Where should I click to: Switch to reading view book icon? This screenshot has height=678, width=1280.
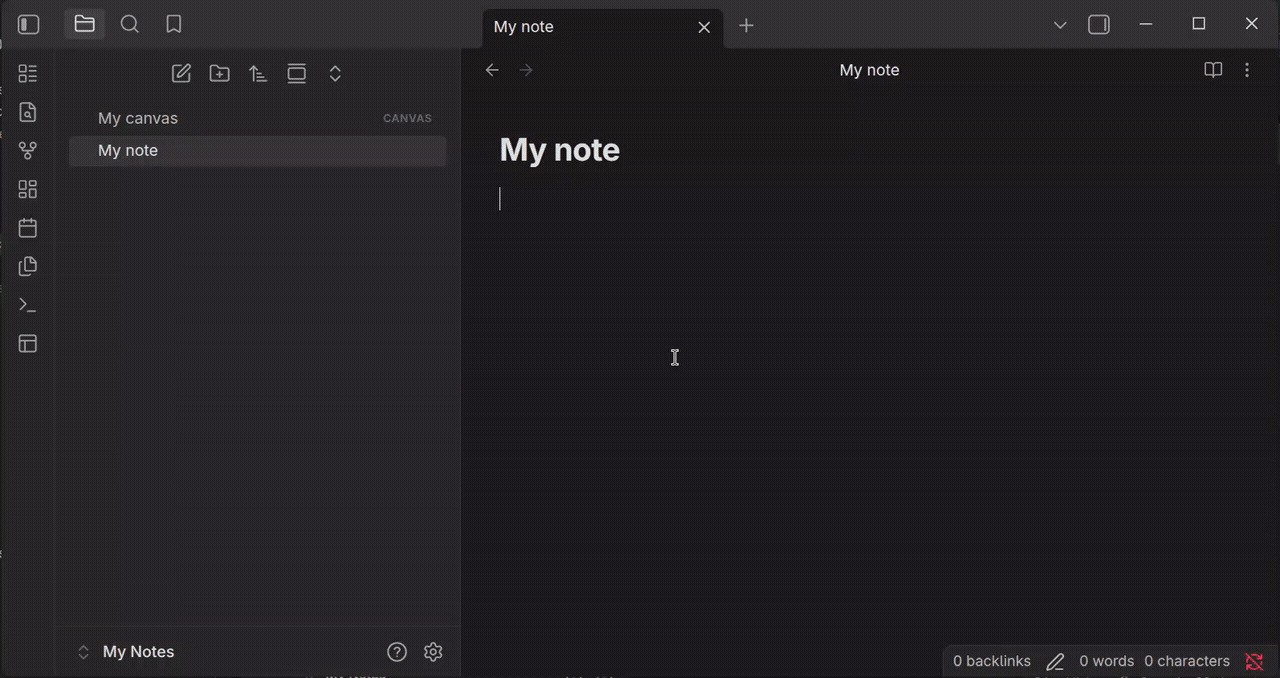(1213, 70)
